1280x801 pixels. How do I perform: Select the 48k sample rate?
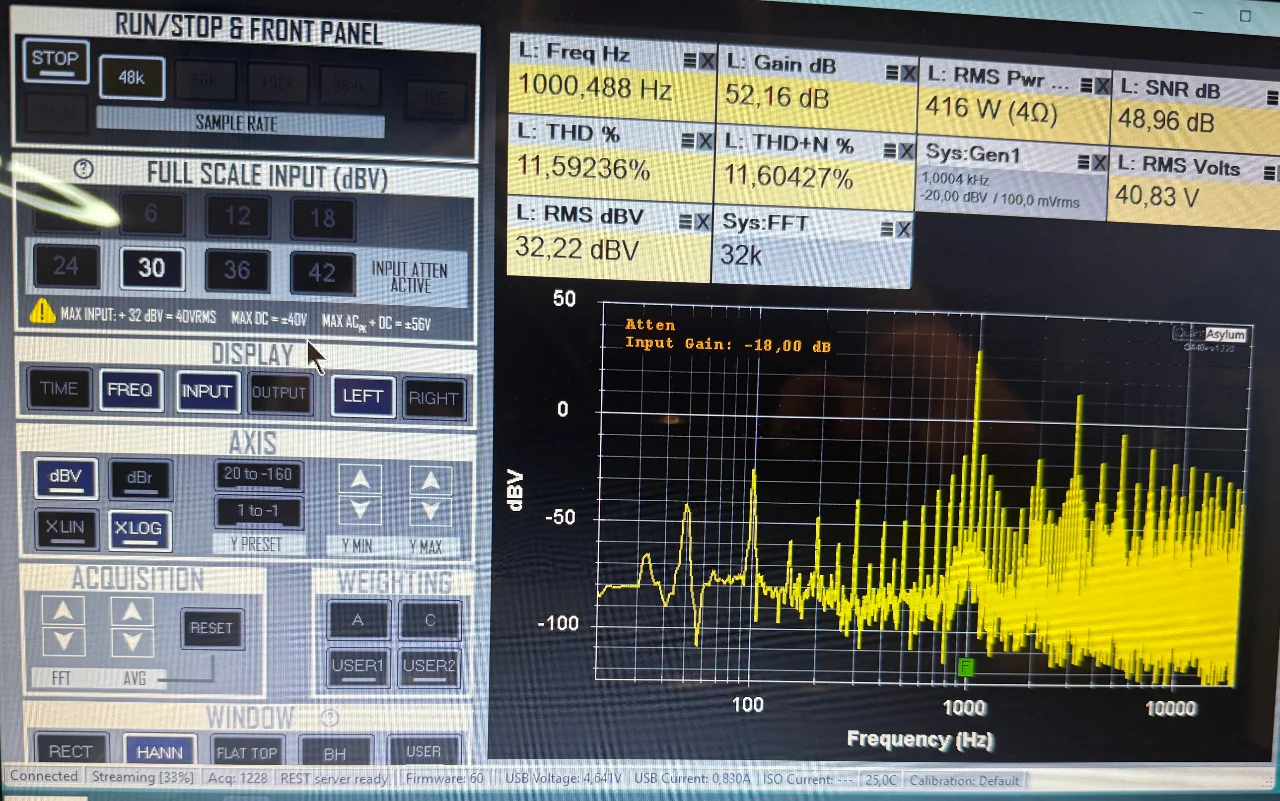click(132, 78)
